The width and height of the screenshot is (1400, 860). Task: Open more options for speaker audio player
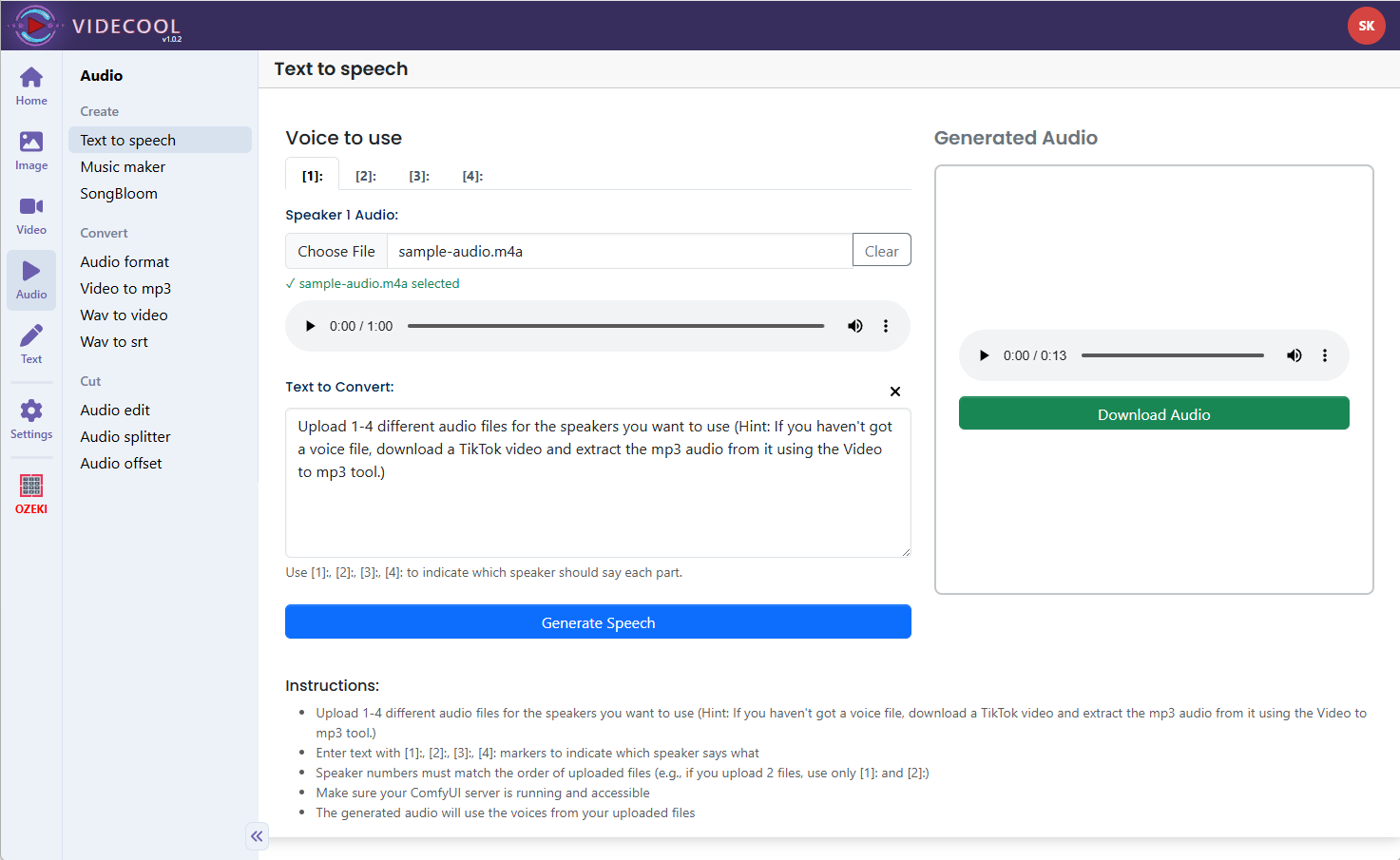click(x=886, y=326)
